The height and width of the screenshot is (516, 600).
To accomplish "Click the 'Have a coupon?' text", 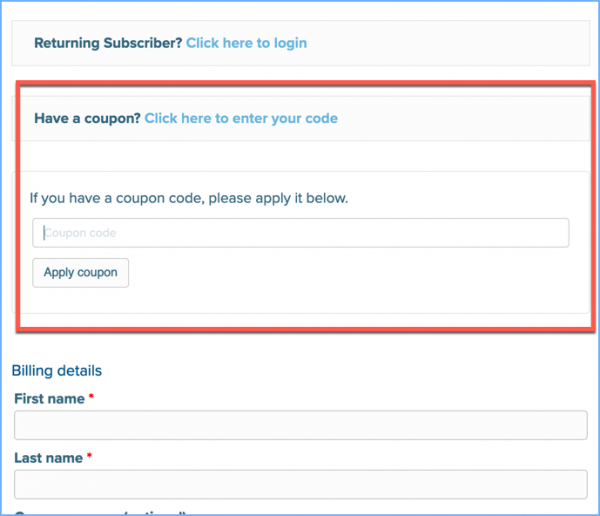I will (87, 118).
